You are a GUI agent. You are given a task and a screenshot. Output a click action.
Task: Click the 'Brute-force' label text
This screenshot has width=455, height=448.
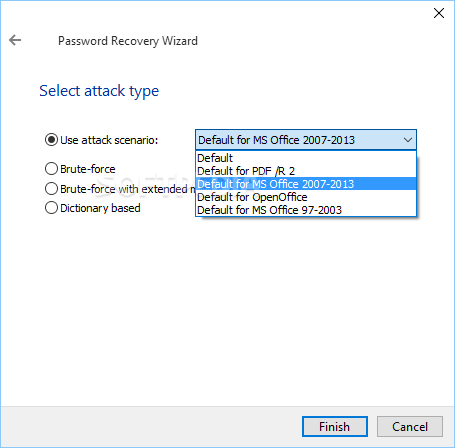coord(88,169)
